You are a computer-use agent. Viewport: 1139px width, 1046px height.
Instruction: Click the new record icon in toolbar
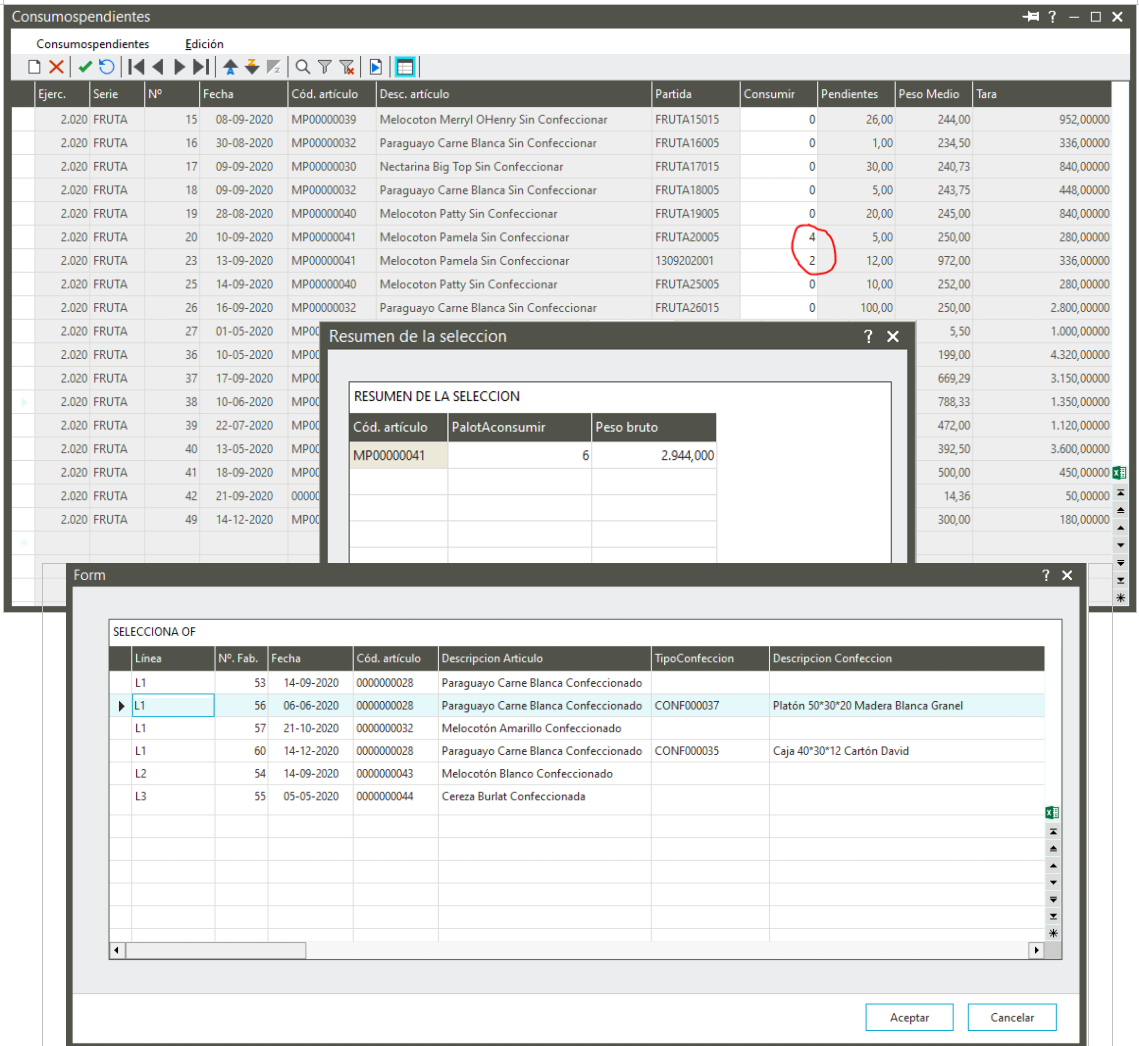34,67
